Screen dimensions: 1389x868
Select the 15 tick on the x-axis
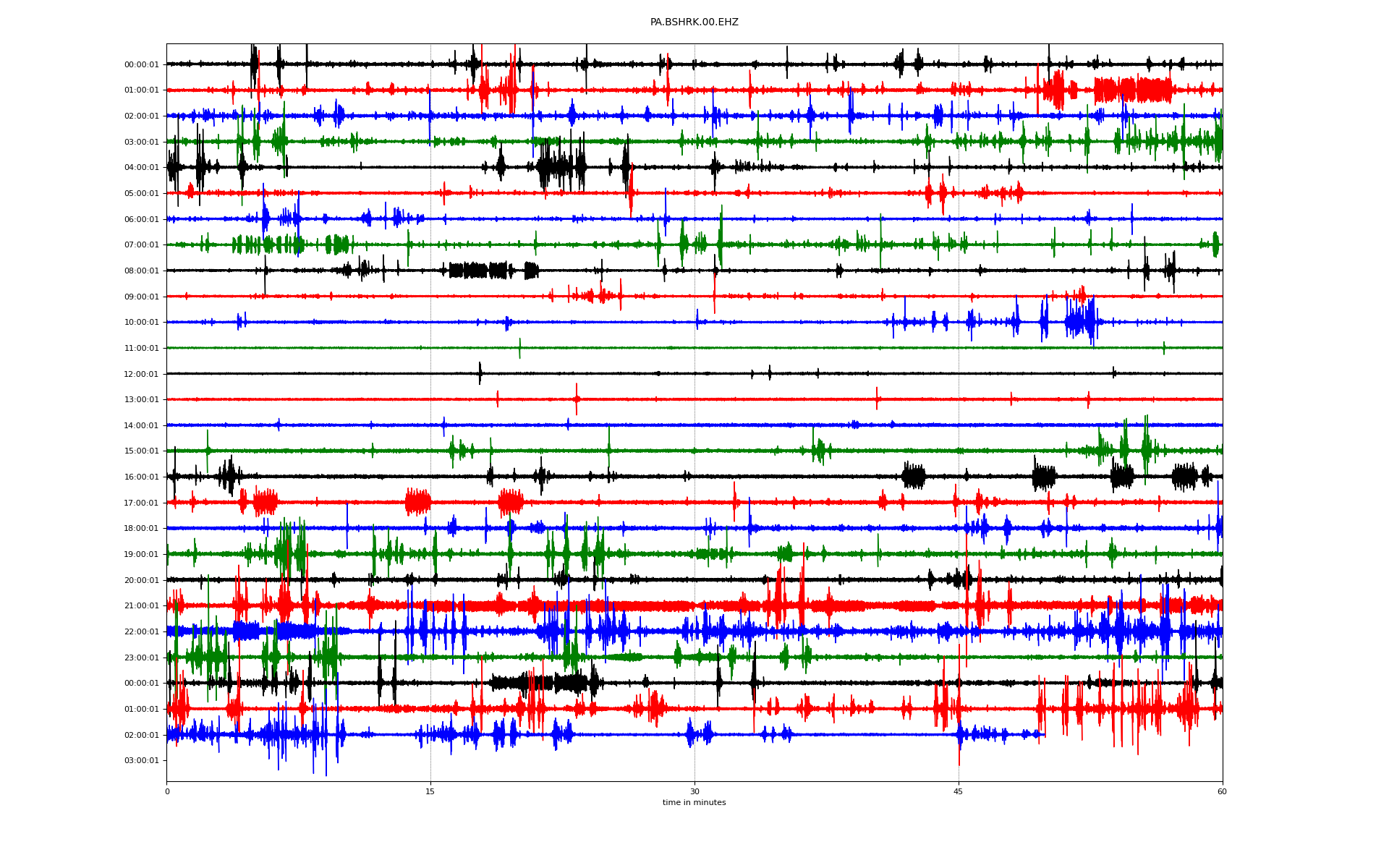pyautogui.click(x=430, y=791)
